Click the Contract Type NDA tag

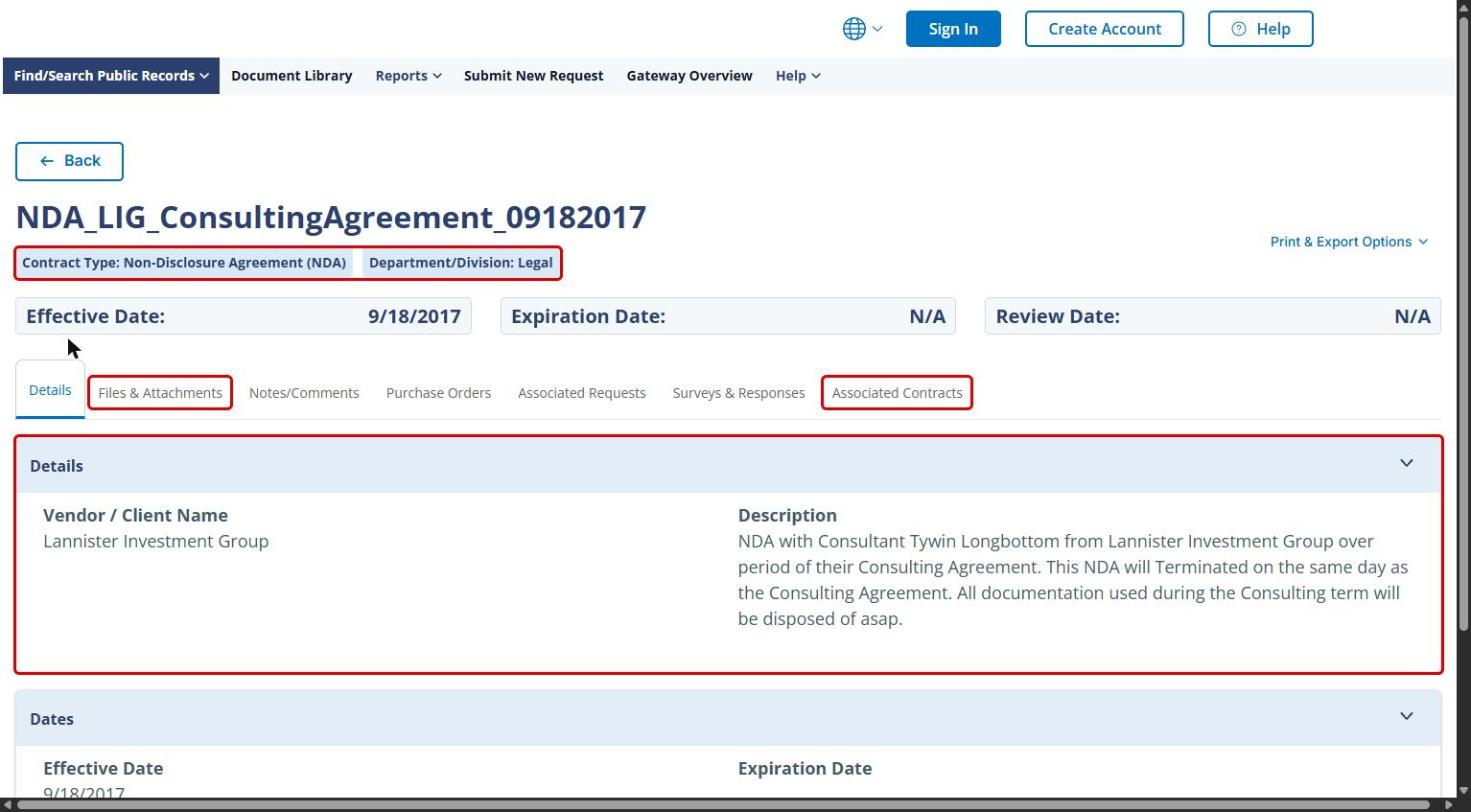[x=184, y=263]
